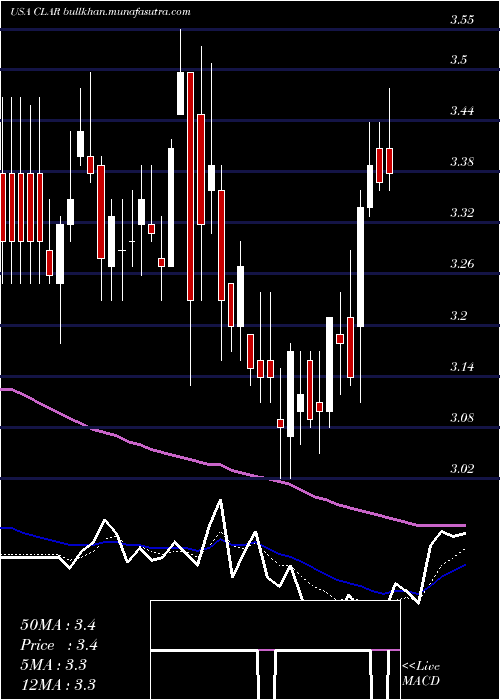Screen dimensions: 500x700
Task: Click the 3.26 price axis label
Action: 462,264
